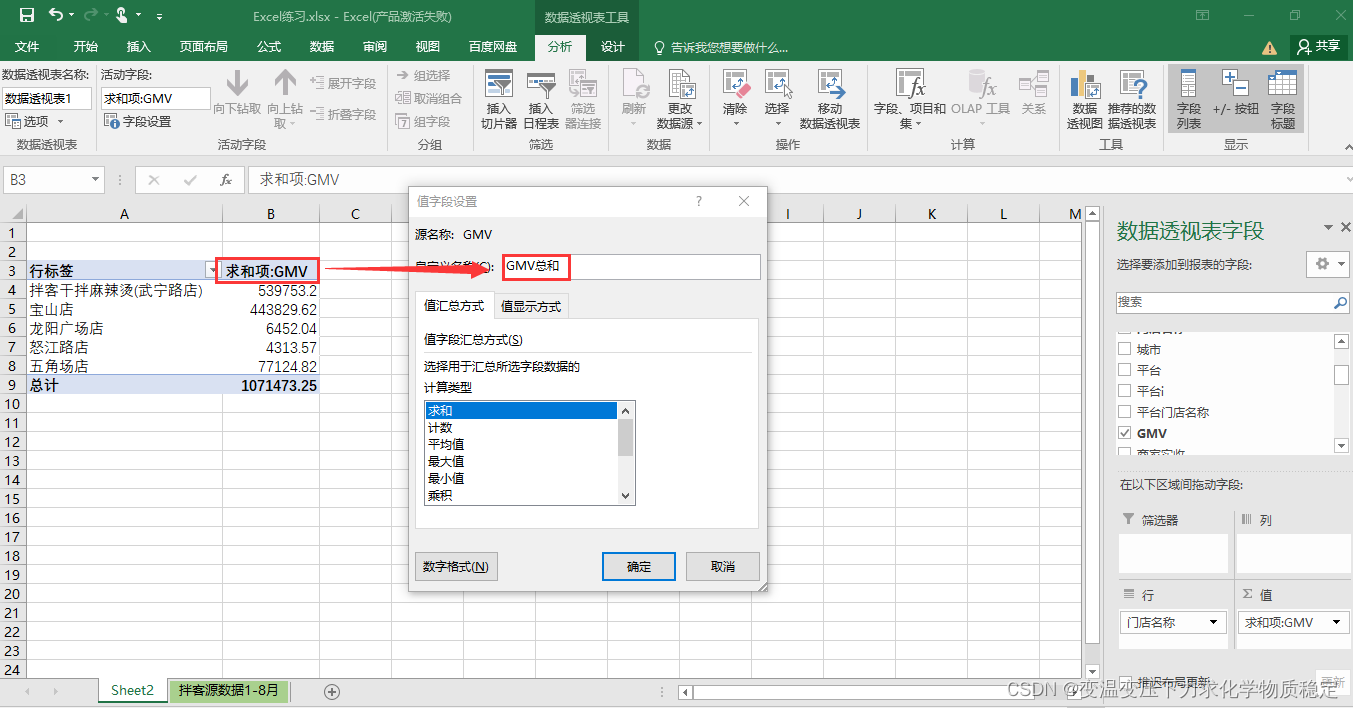Screen dimensions: 1353x708
Task: Click Insert Slicer (插入切片器) icon
Action: point(498,84)
